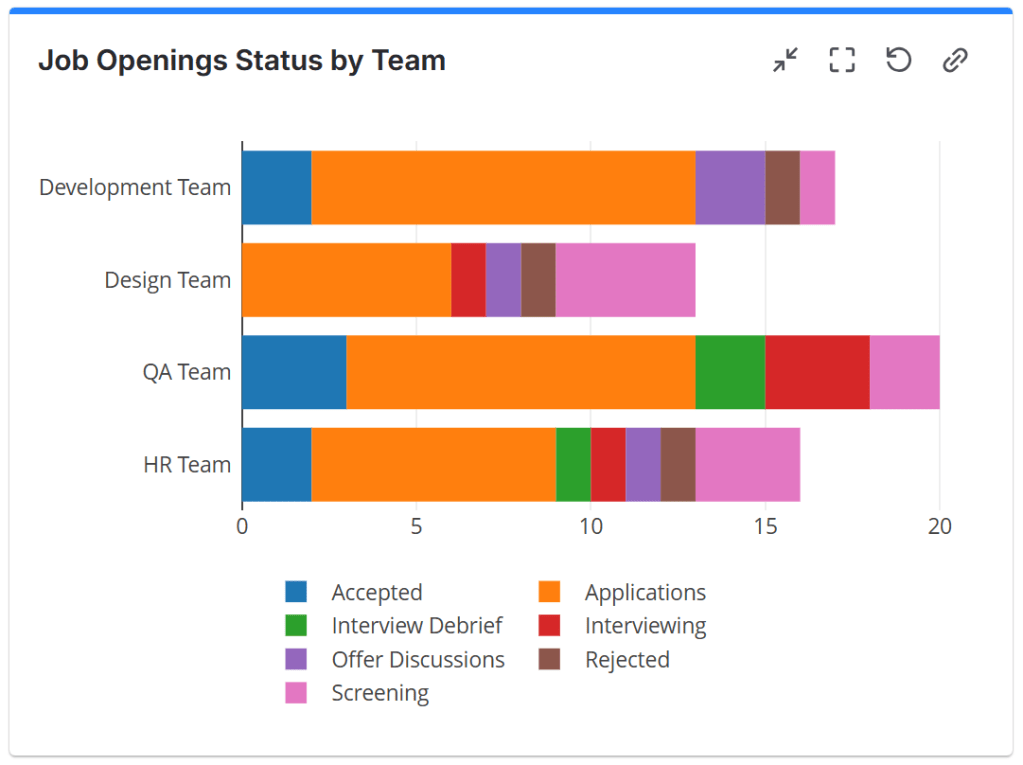Click the copy link icon

click(955, 61)
